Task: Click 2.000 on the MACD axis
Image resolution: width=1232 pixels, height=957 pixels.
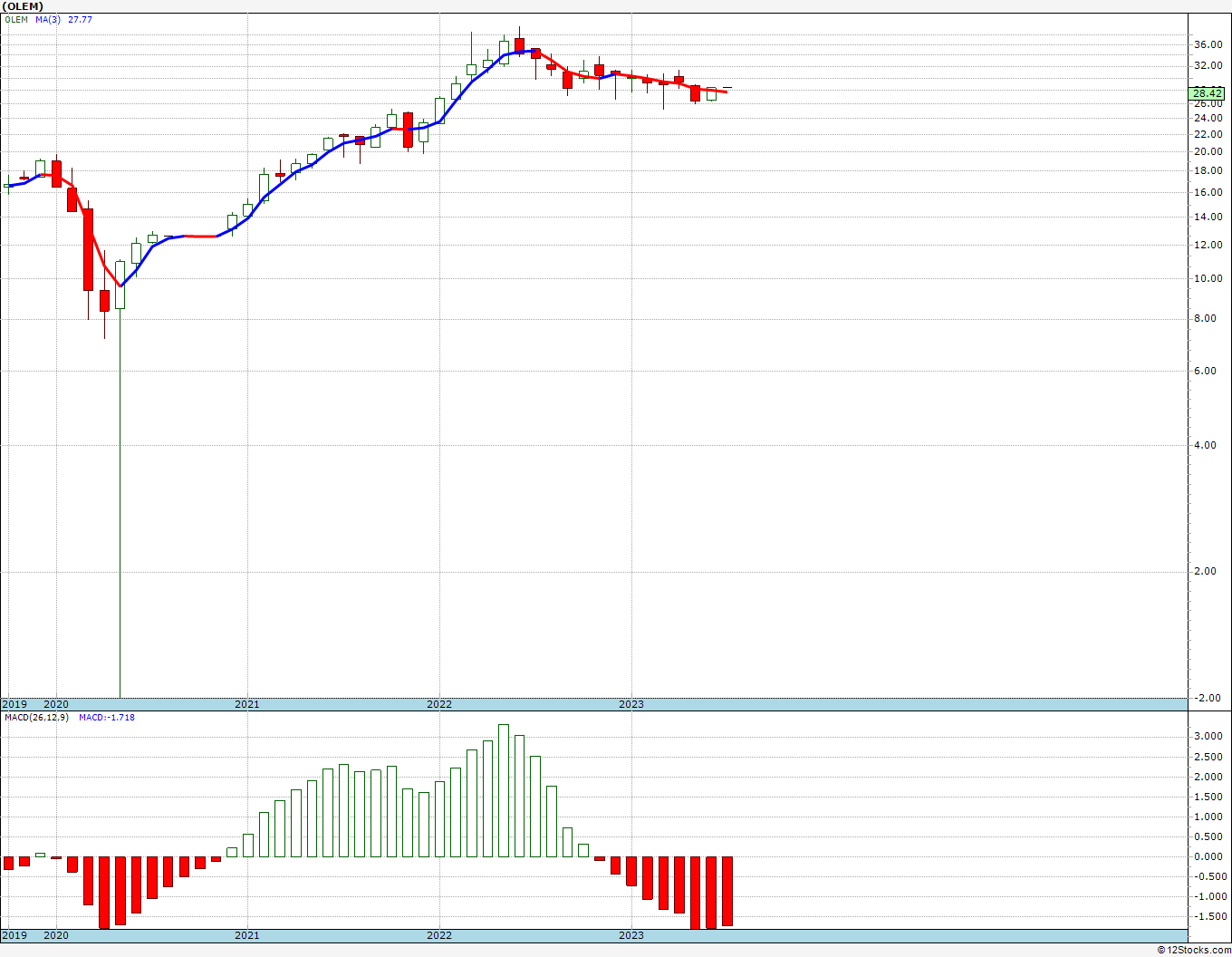Action: click(x=1209, y=777)
